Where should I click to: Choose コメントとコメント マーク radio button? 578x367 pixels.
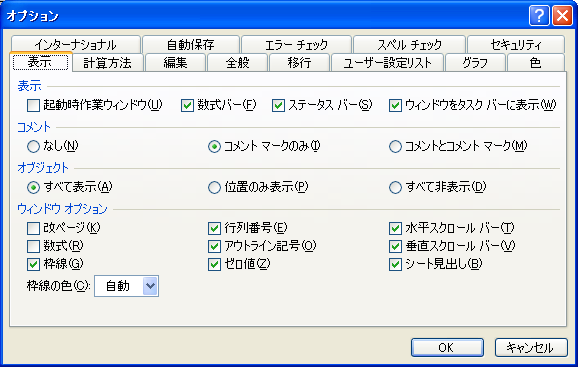[x=395, y=147]
